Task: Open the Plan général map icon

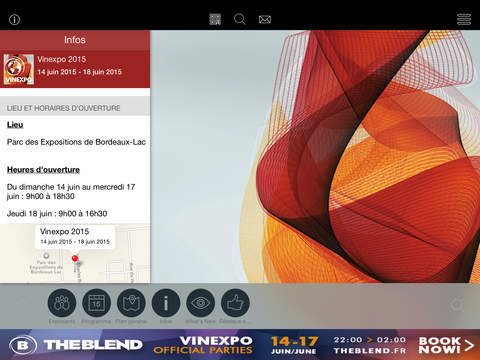Action: 131,303
